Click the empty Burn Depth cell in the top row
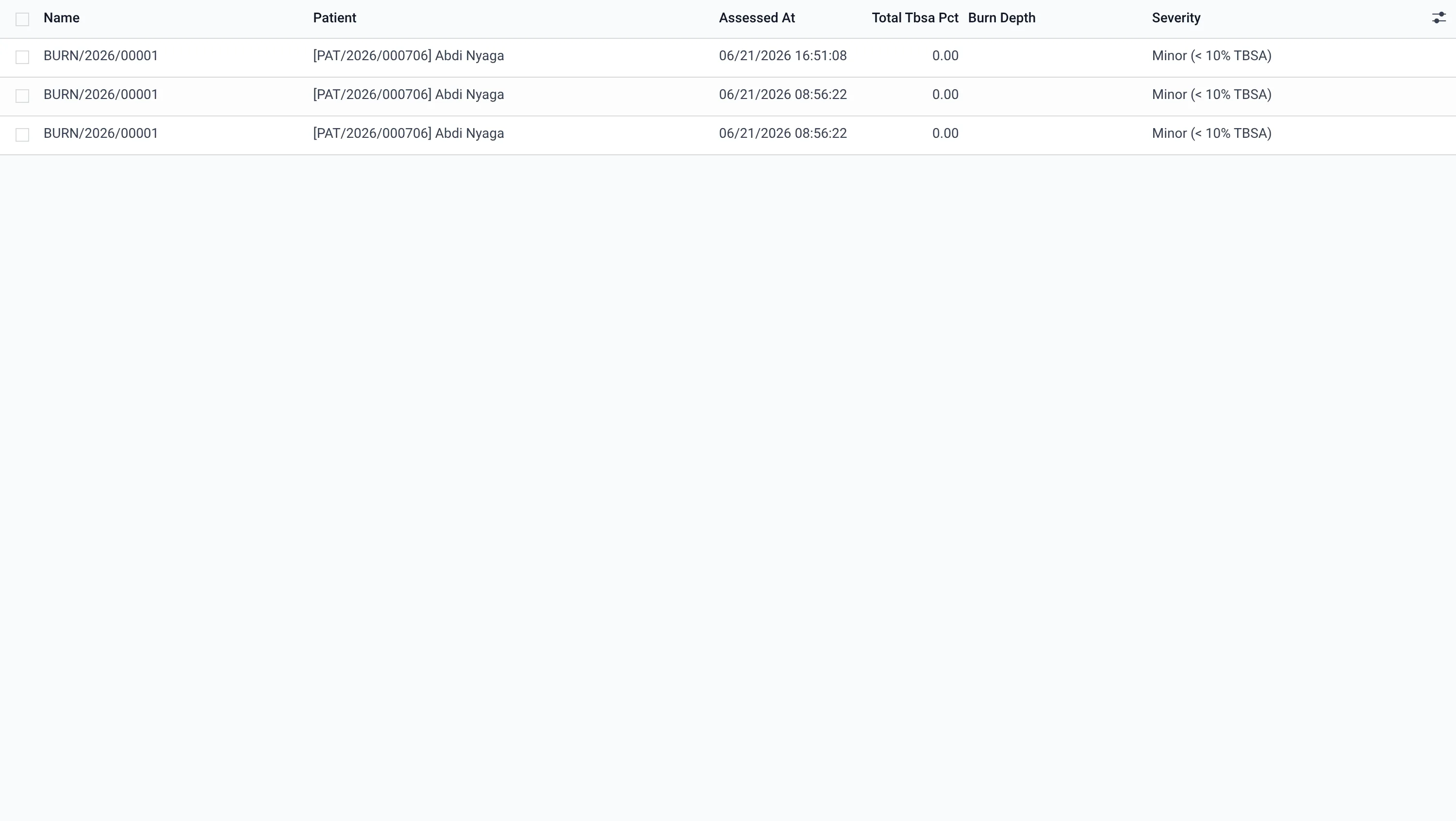 [1055, 58]
